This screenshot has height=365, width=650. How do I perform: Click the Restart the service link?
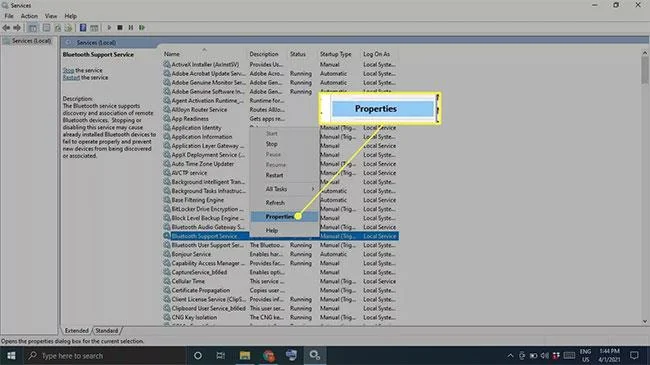[71, 78]
